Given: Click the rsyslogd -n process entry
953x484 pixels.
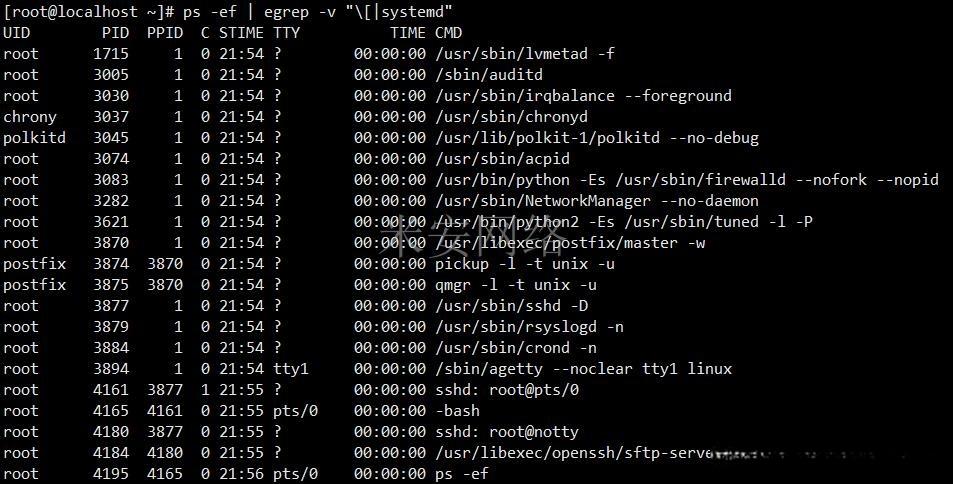Looking at the screenshot, I should pos(529,327).
